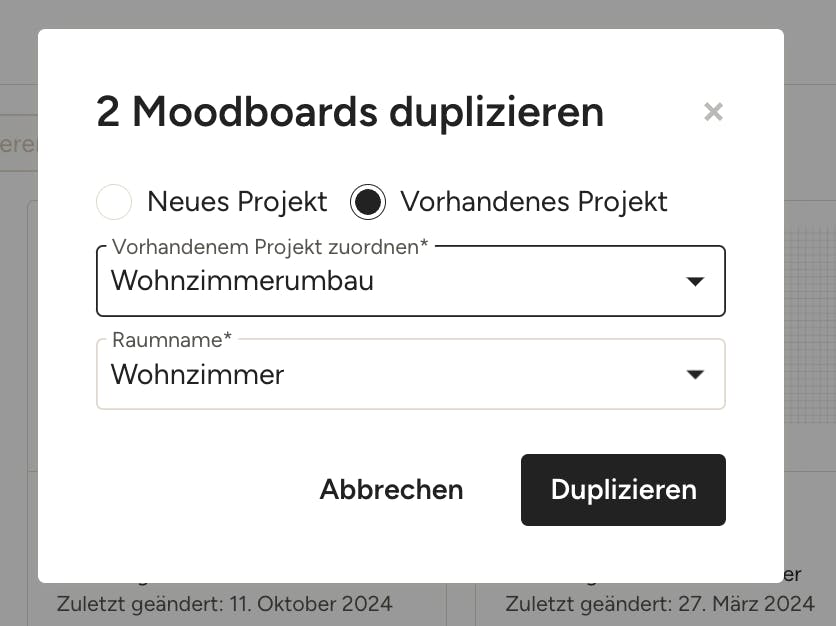836x626 pixels.
Task: Select the Neues Projekt radio button
Action: click(x=114, y=202)
